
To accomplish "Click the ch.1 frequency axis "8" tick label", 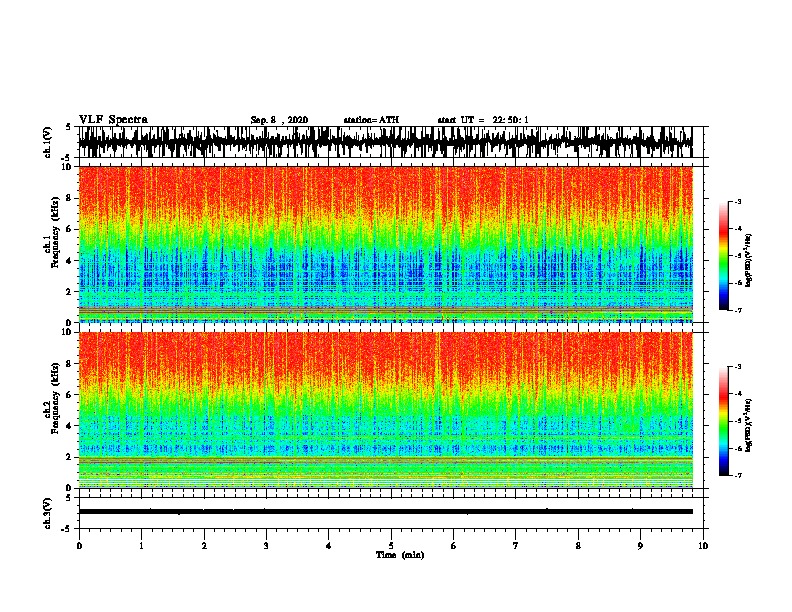I will point(70,198).
